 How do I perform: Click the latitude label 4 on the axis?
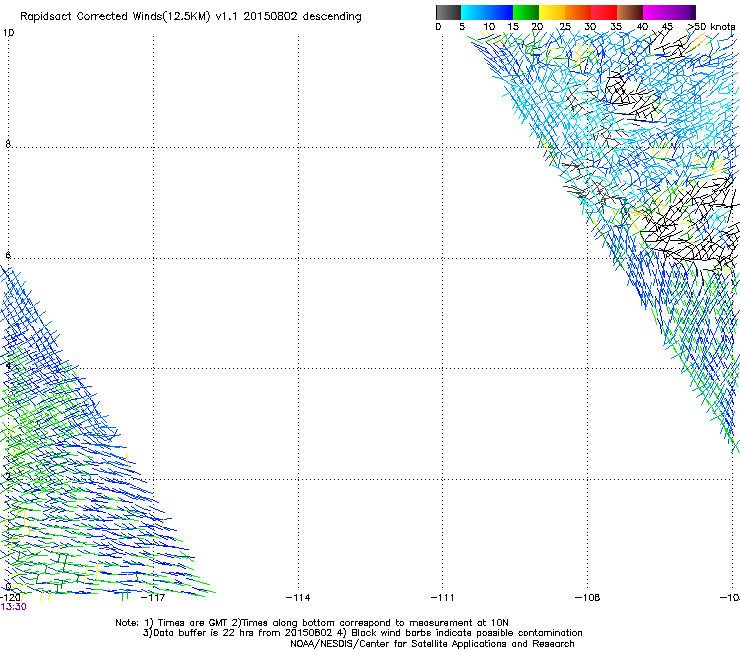click(x=8, y=366)
